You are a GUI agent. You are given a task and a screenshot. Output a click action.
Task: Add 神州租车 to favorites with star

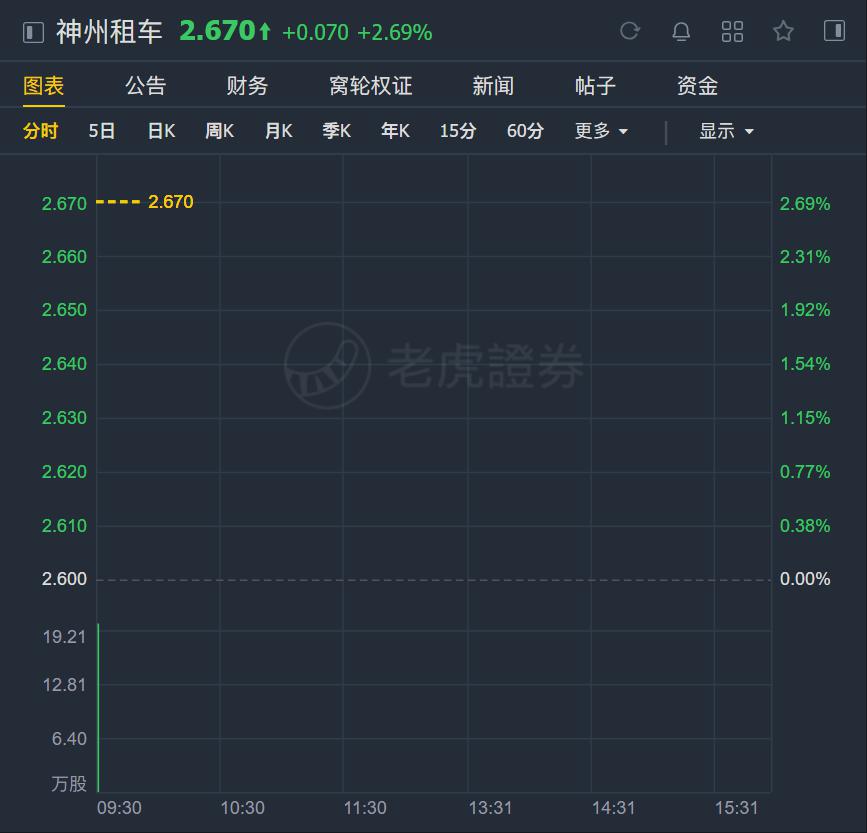tap(783, 31)
